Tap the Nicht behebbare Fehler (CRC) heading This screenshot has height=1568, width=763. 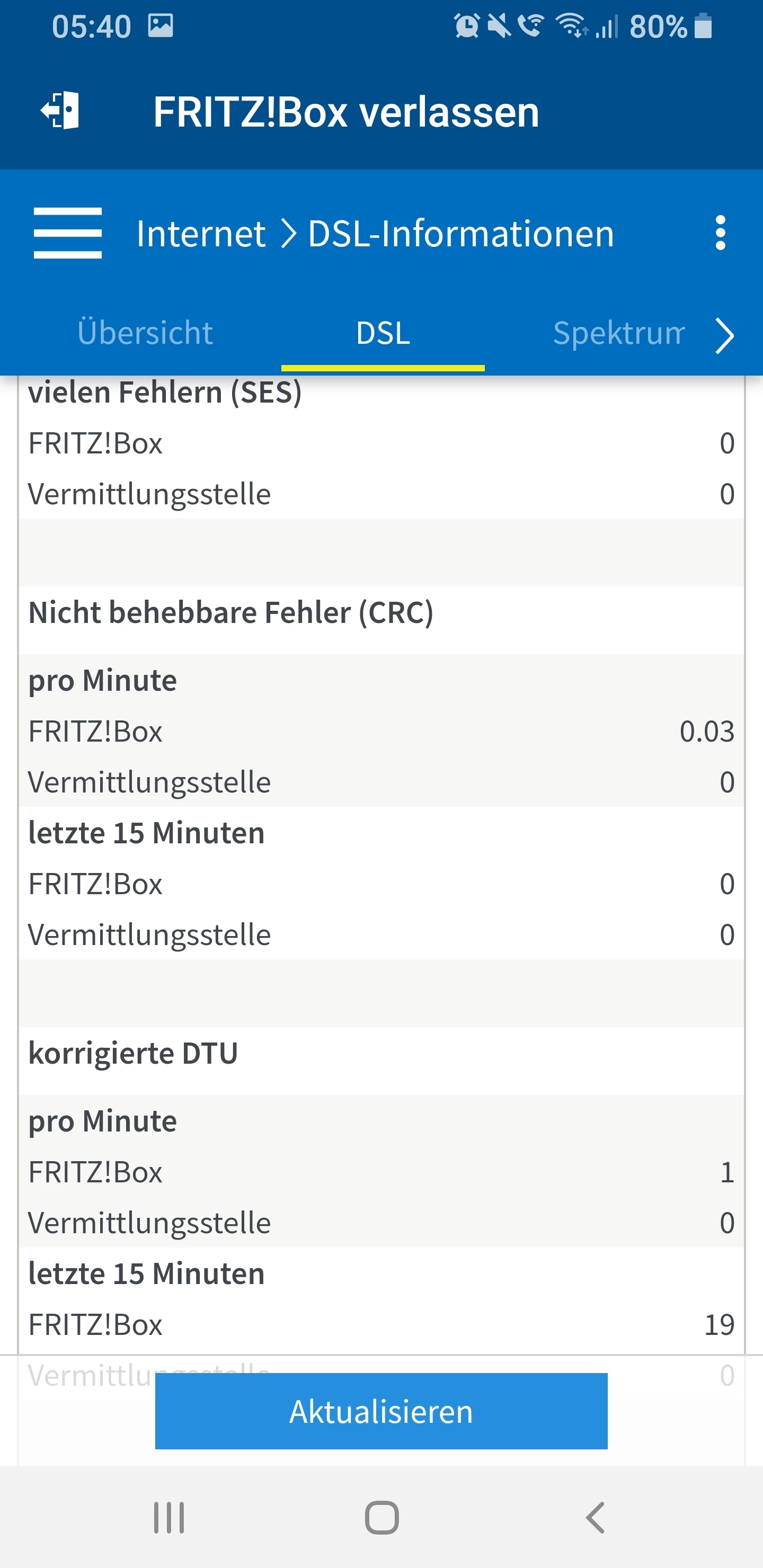tap(231, 612)
